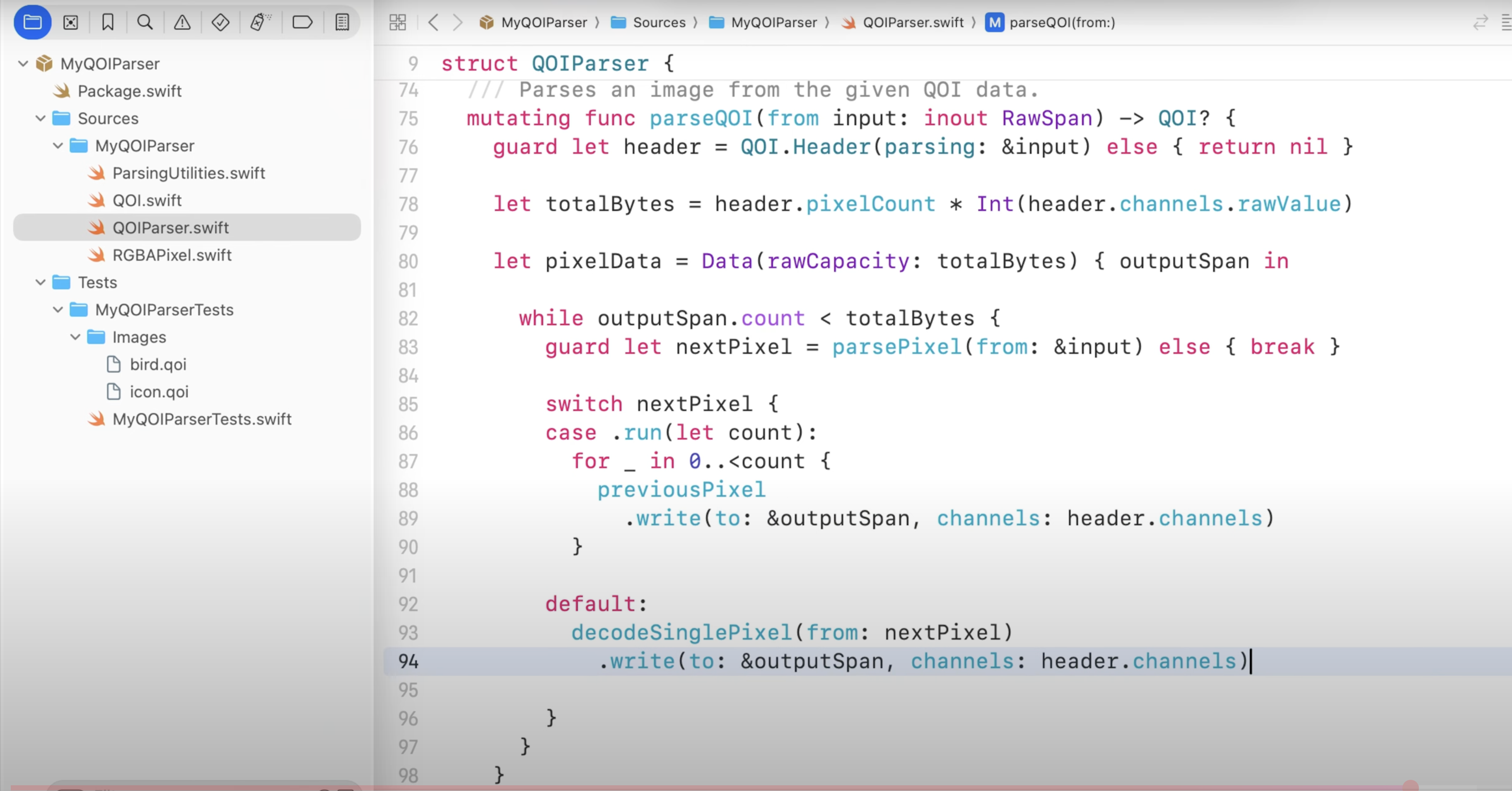Open bird.qoi file
1512x791 pixels.
[157, 364]
